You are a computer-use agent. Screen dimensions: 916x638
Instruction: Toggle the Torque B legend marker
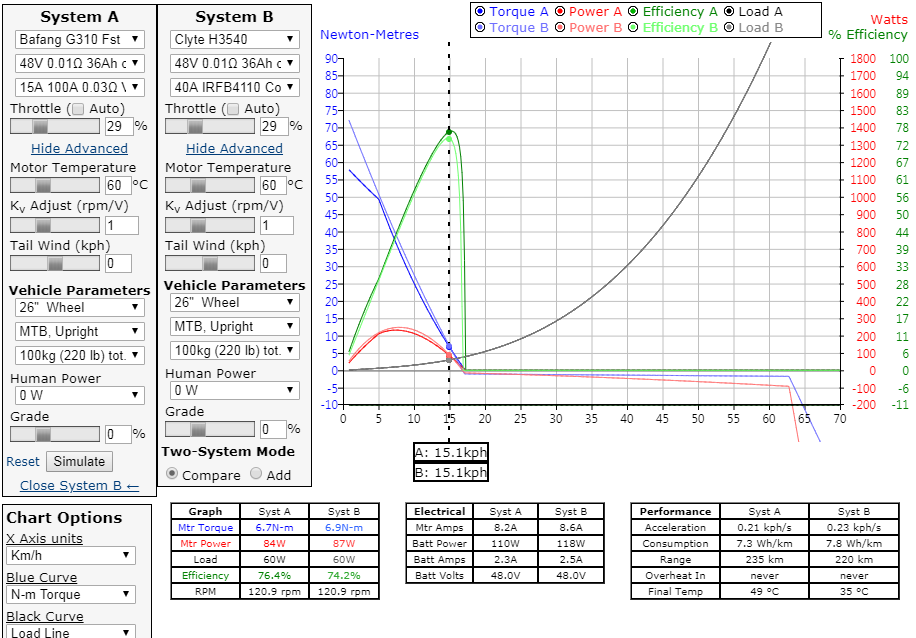click(x=480, y=28)
